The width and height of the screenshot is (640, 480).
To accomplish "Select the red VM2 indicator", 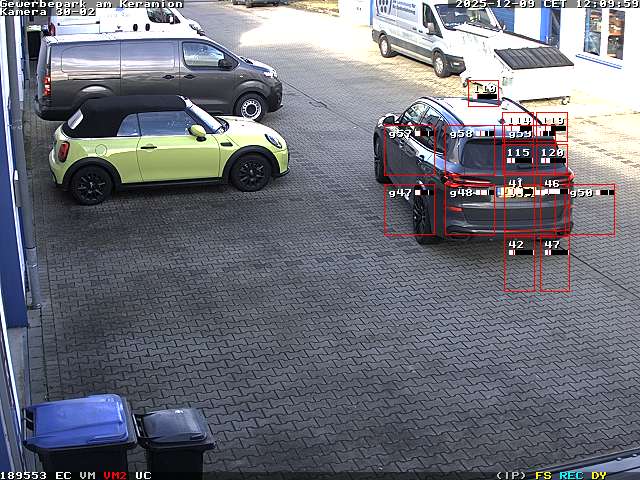I will click(x=115, y=475).
